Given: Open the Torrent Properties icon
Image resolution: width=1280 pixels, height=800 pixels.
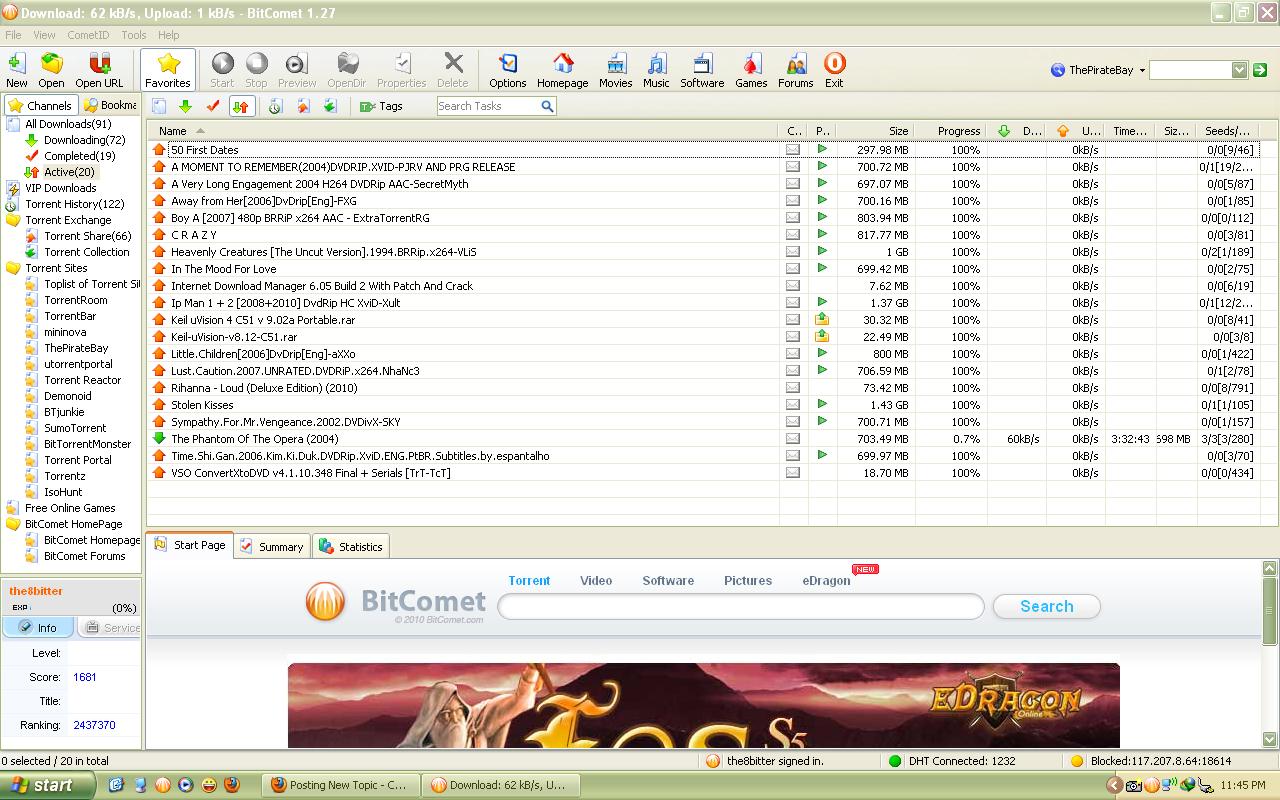Looking at the screenshot, I should [x=401, y=68].
